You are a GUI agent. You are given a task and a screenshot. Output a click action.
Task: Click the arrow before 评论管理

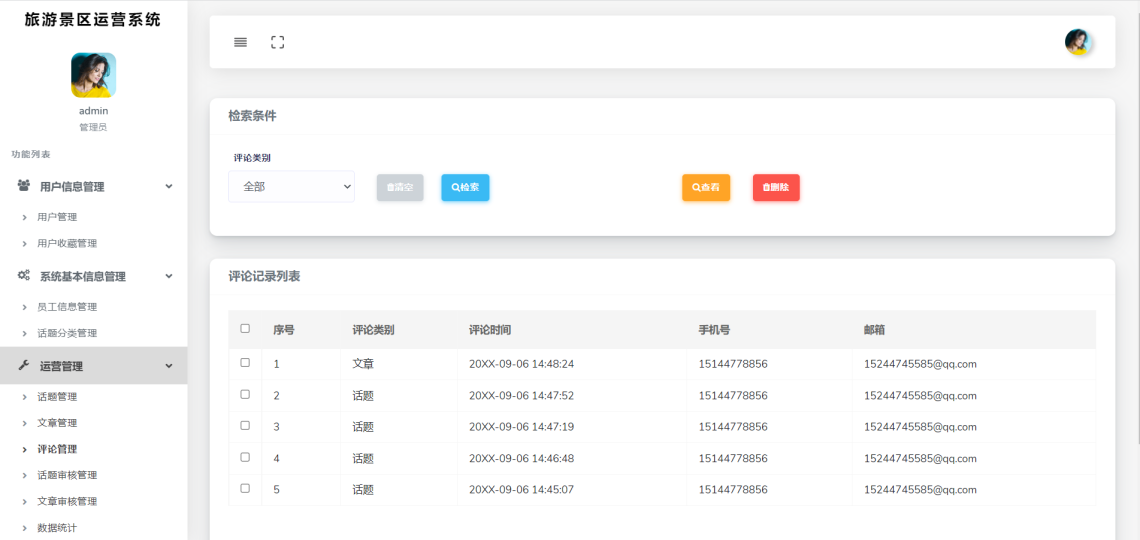point(25,449)
